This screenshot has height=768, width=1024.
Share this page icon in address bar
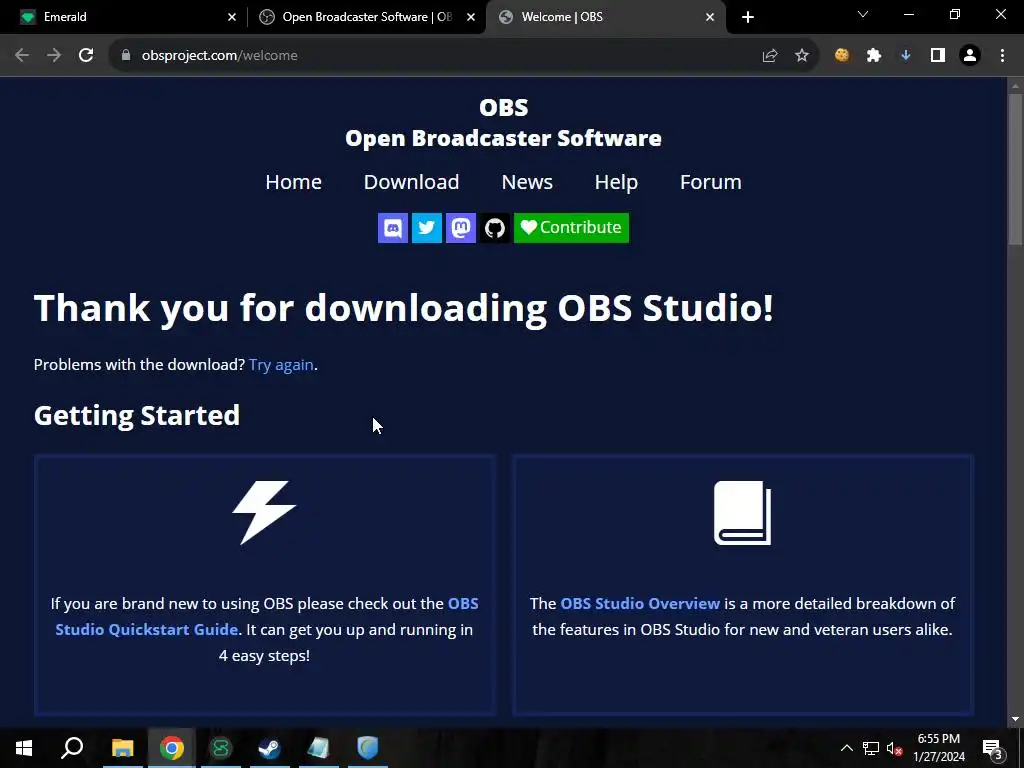[x=770, y=56]
